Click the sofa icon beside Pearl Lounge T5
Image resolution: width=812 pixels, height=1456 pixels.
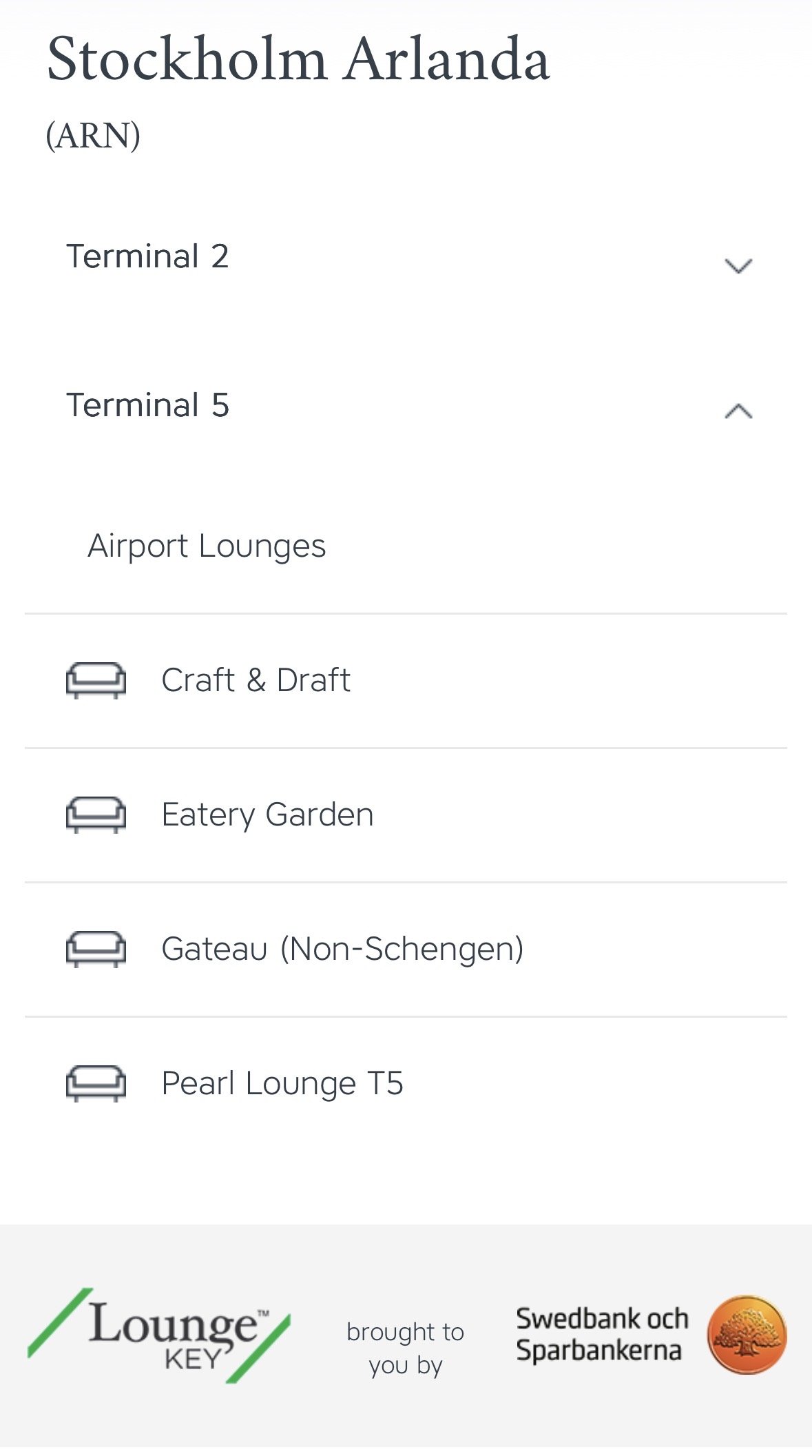click(x=96, y=1084)
